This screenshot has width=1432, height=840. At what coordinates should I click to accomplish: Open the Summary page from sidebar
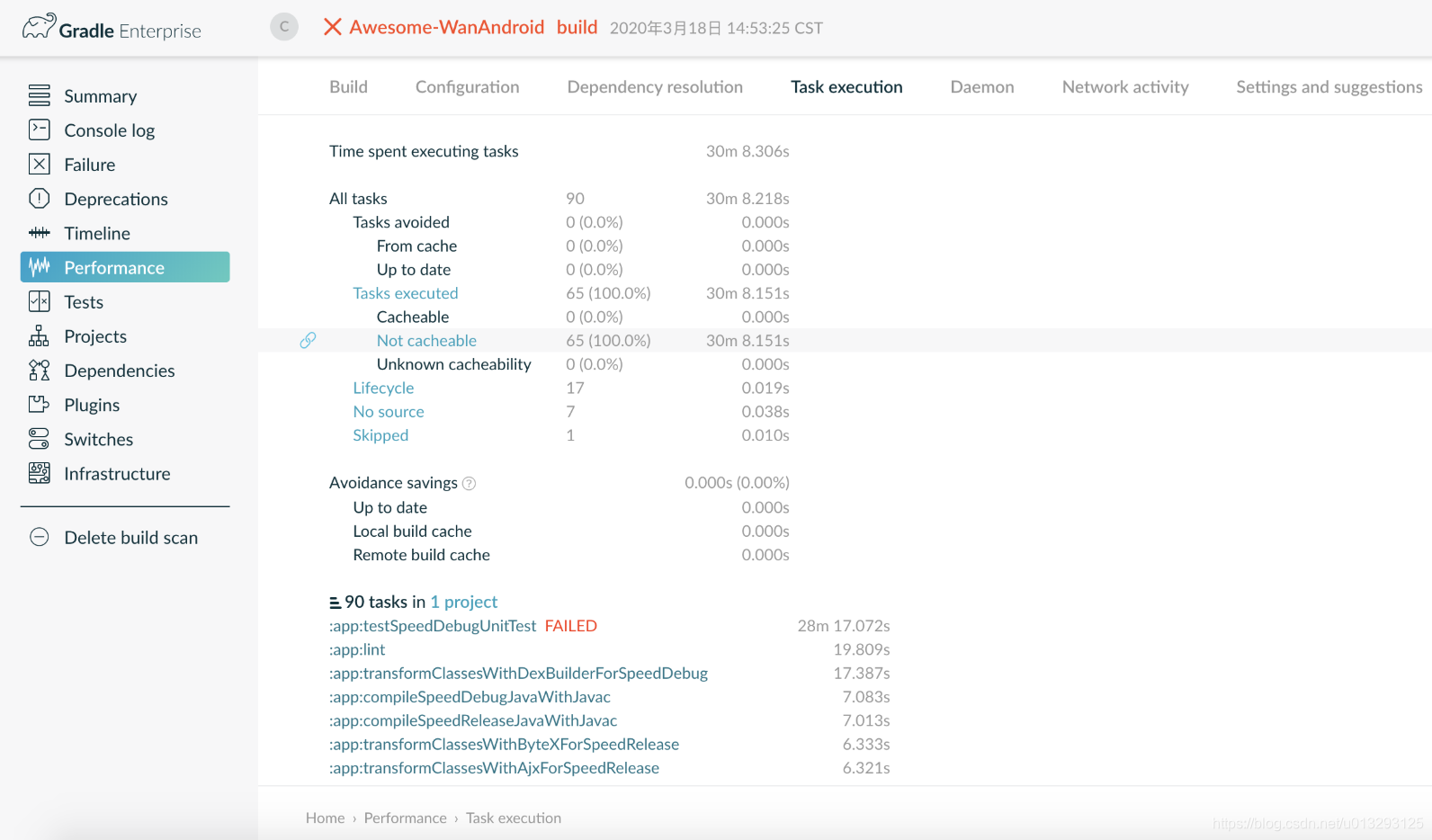101,96
